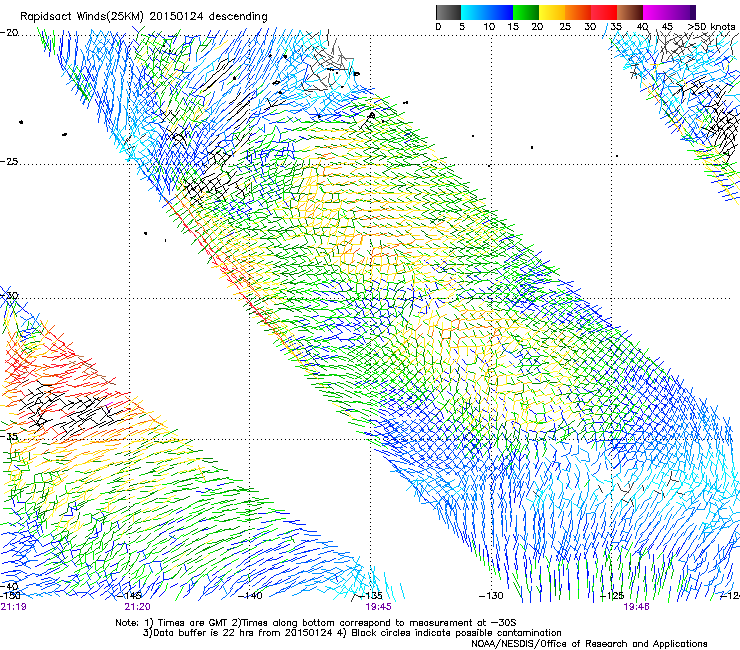This screenshot has height=650, width=740.
Task: Click the latitude label '-25'
Action: coord(9,161)
